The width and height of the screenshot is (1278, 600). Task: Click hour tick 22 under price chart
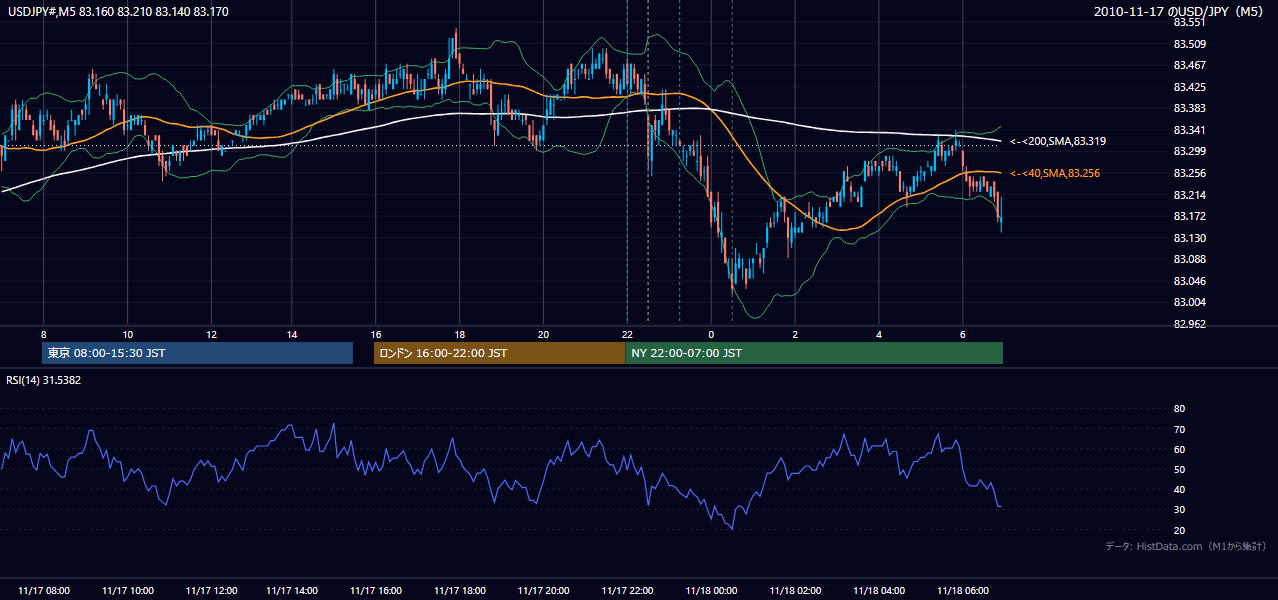click(x=627, y=333)
